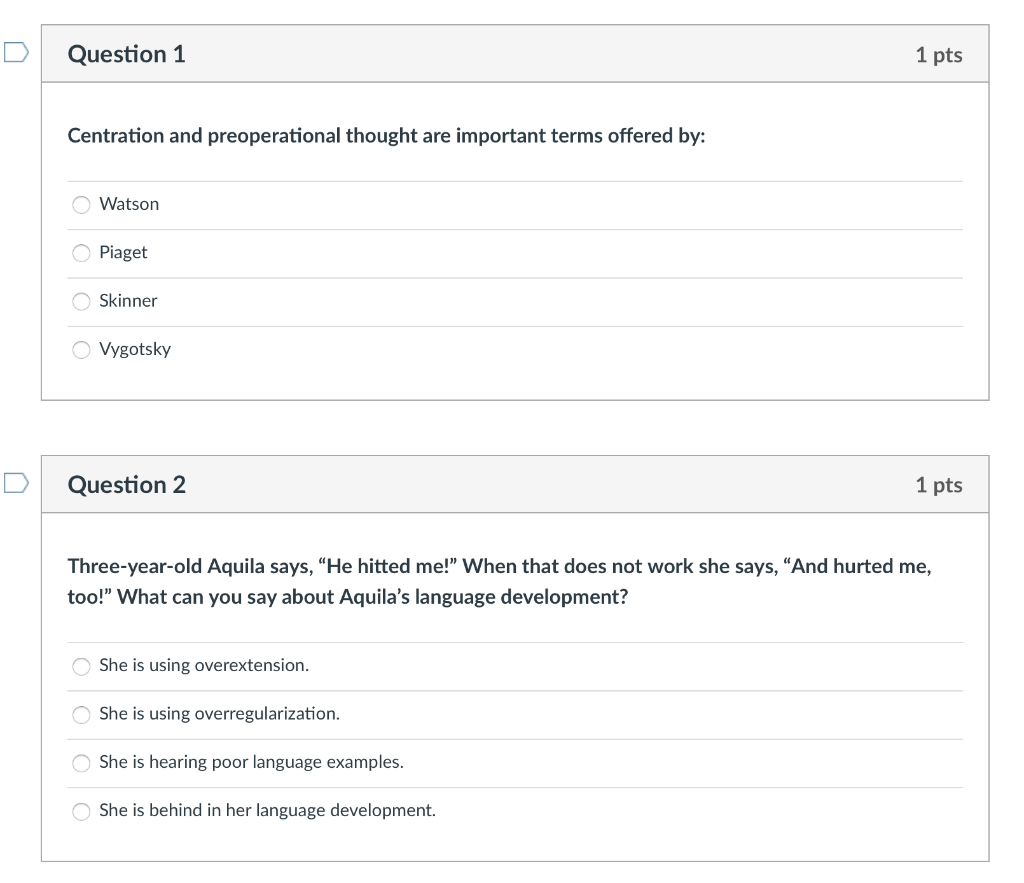1024x883 pixels.
Task: Click the Skinner answer label text
Action: (x=128, y=300)
